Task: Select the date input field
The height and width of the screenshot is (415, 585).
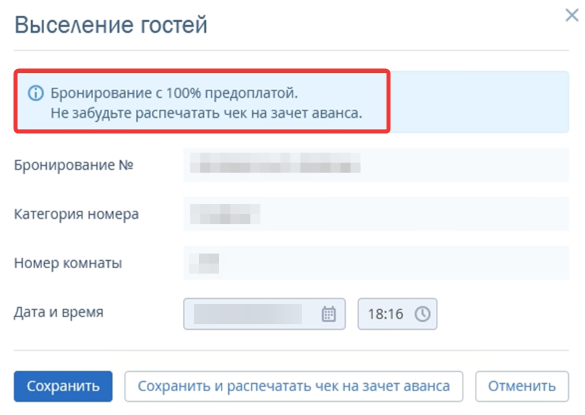Action: 264,314
